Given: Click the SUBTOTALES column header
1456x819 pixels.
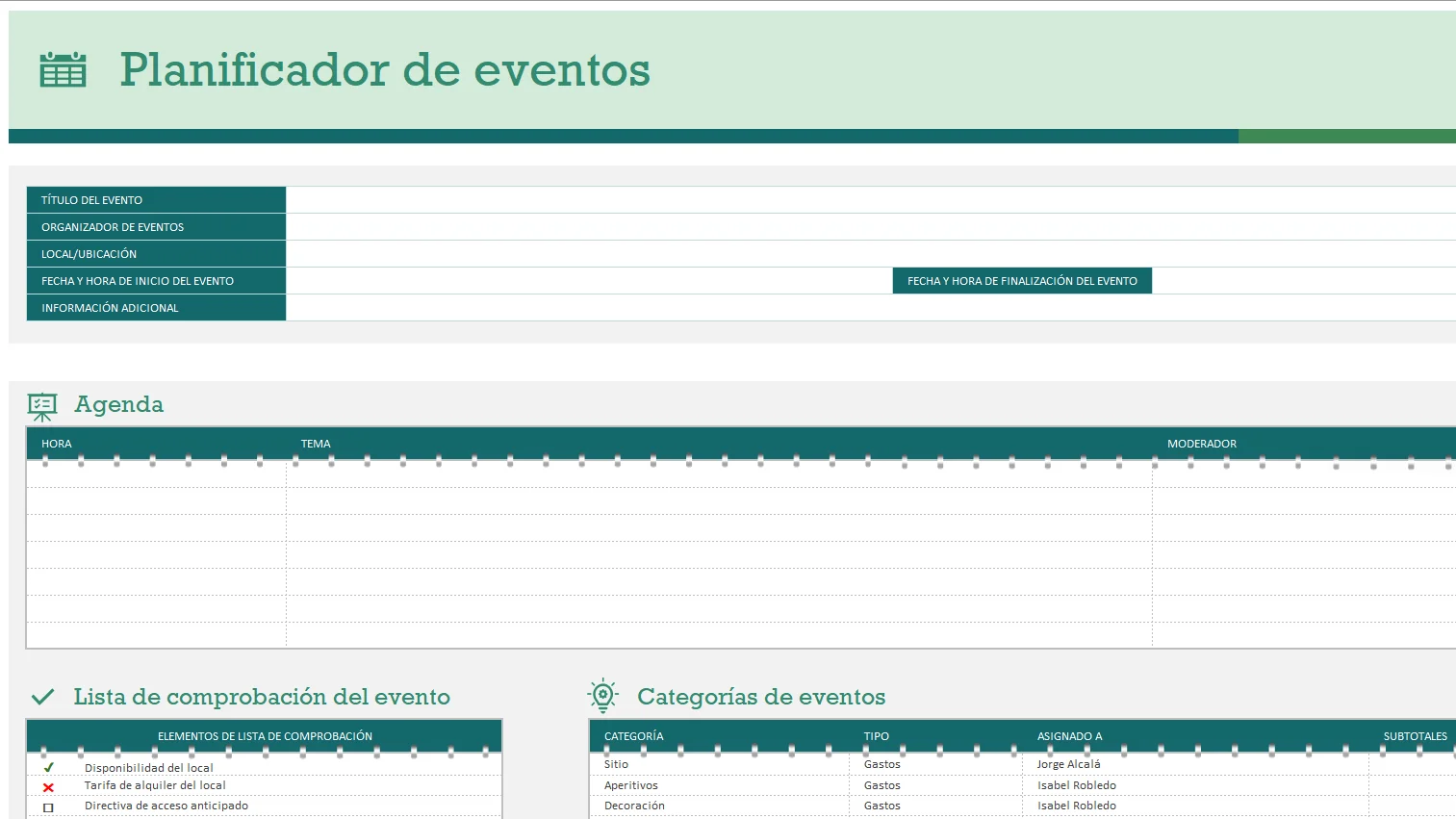Looking at the screenshot, I should (x=1416, y=736).
